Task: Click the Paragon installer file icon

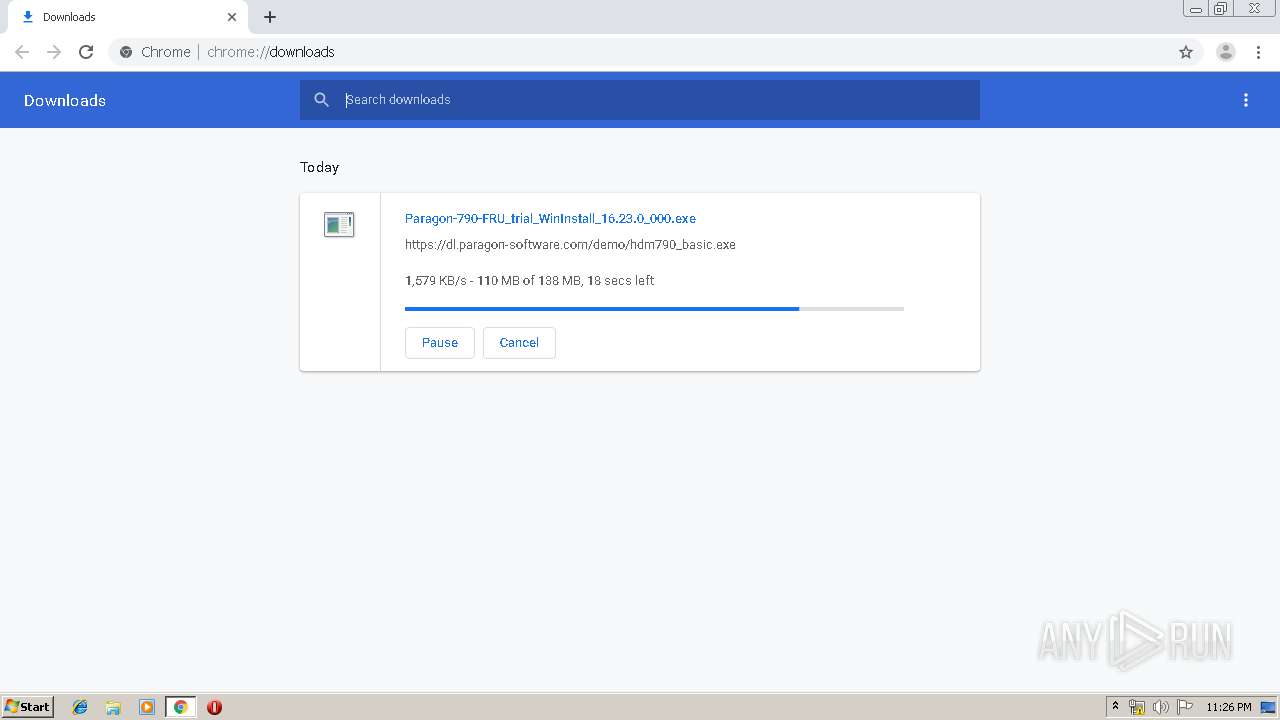Action: click(x=339, y=224)
